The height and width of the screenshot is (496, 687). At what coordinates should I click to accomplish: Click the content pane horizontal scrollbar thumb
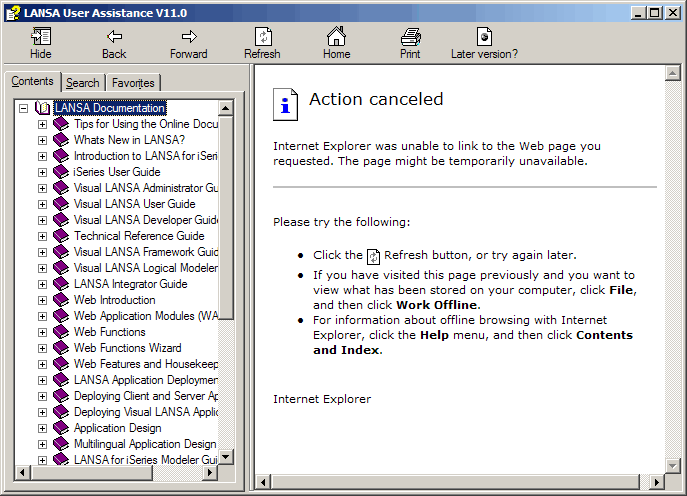[x=455, y=482]
